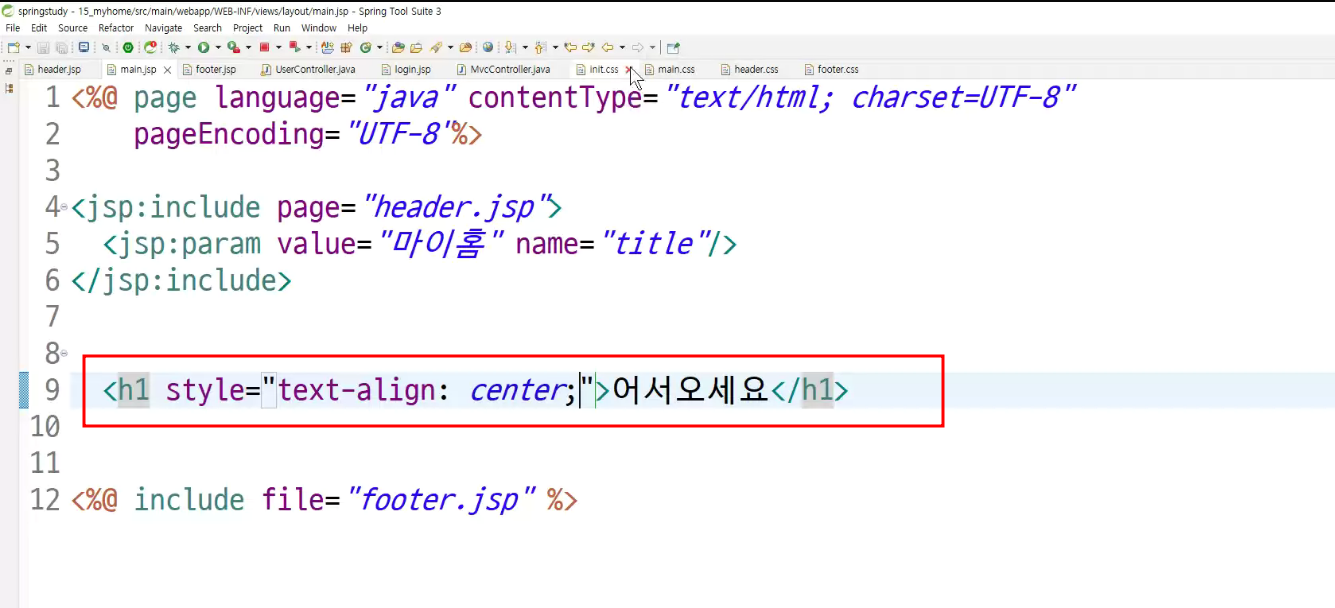Click the Search flashlight icon
The height and width of the screenshot is (608, 1335).
click(x=435, y=47)
